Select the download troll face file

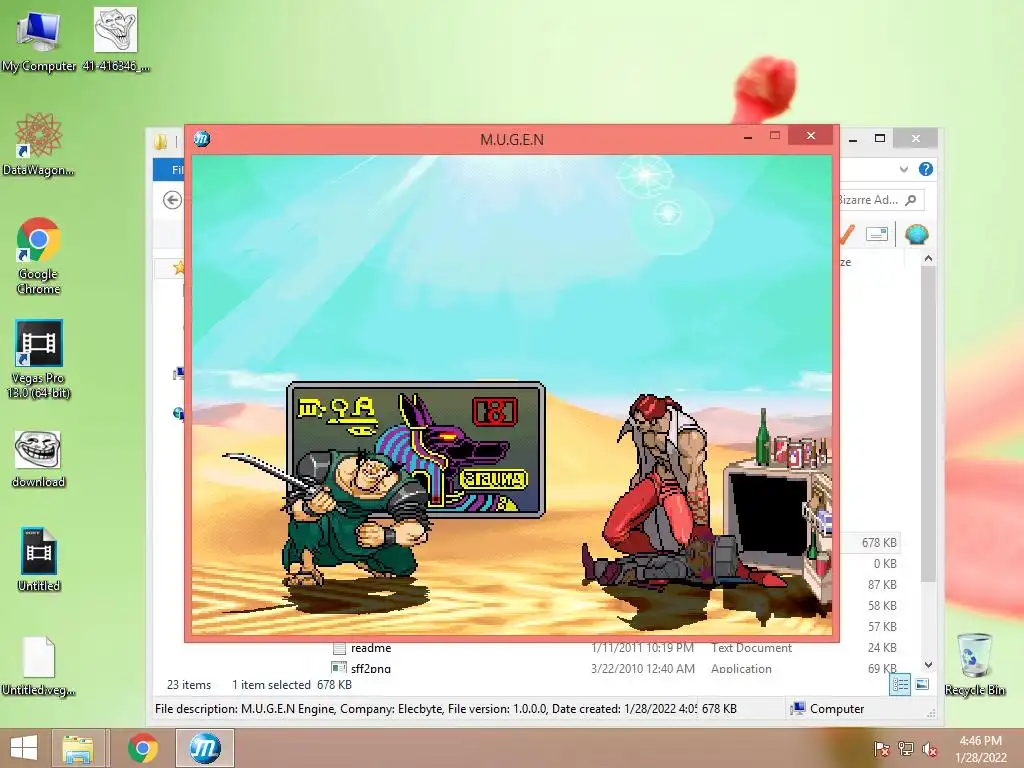coord(38,459)
